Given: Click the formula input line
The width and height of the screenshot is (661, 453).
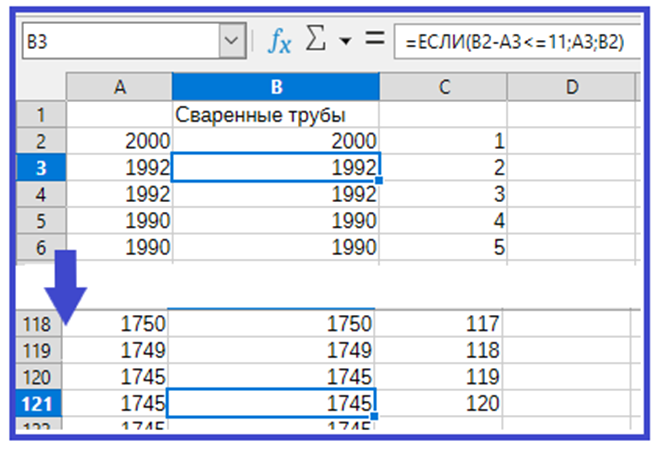Looking at the screenshot, I should (515, 42).
